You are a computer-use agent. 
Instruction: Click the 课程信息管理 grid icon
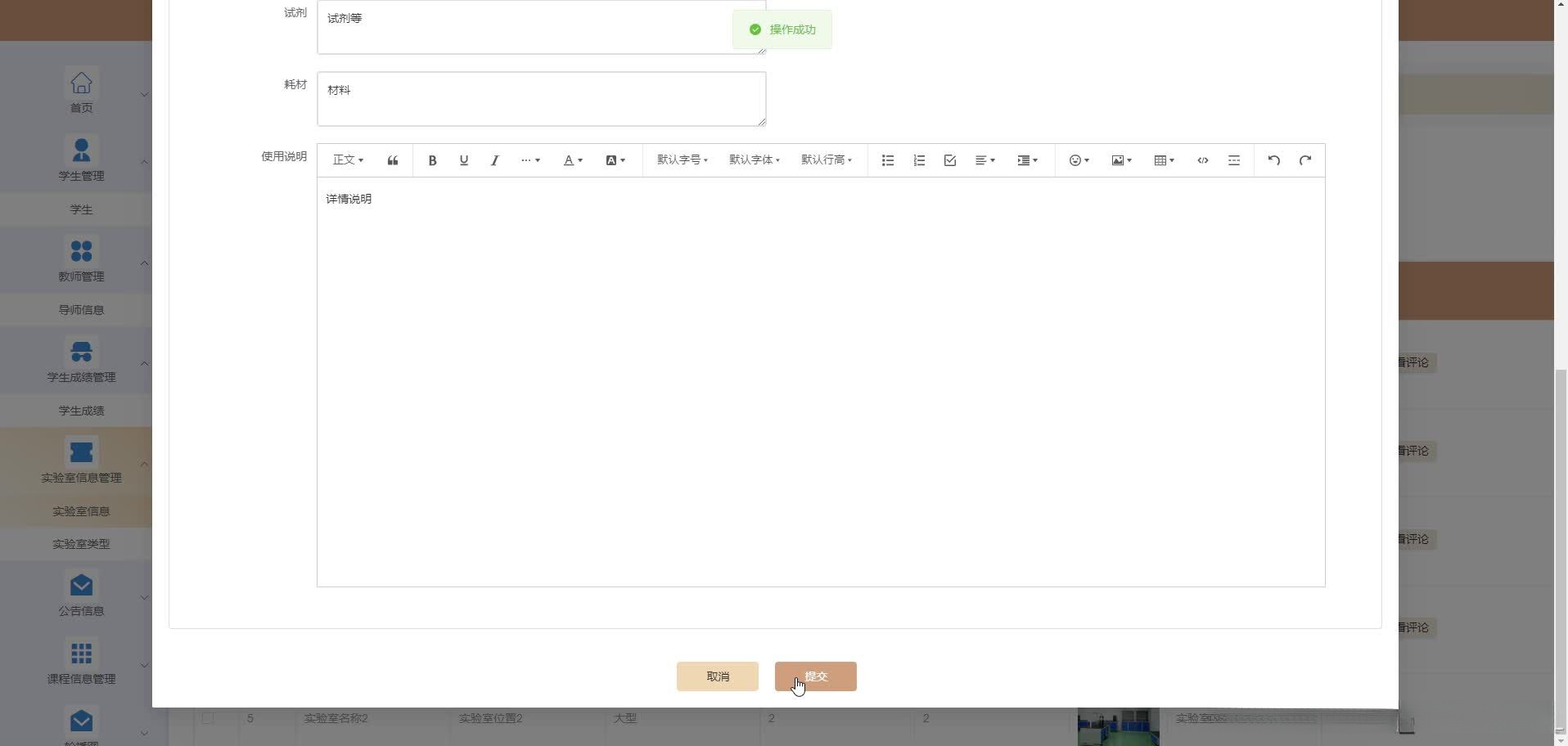[x=81, y=654]
